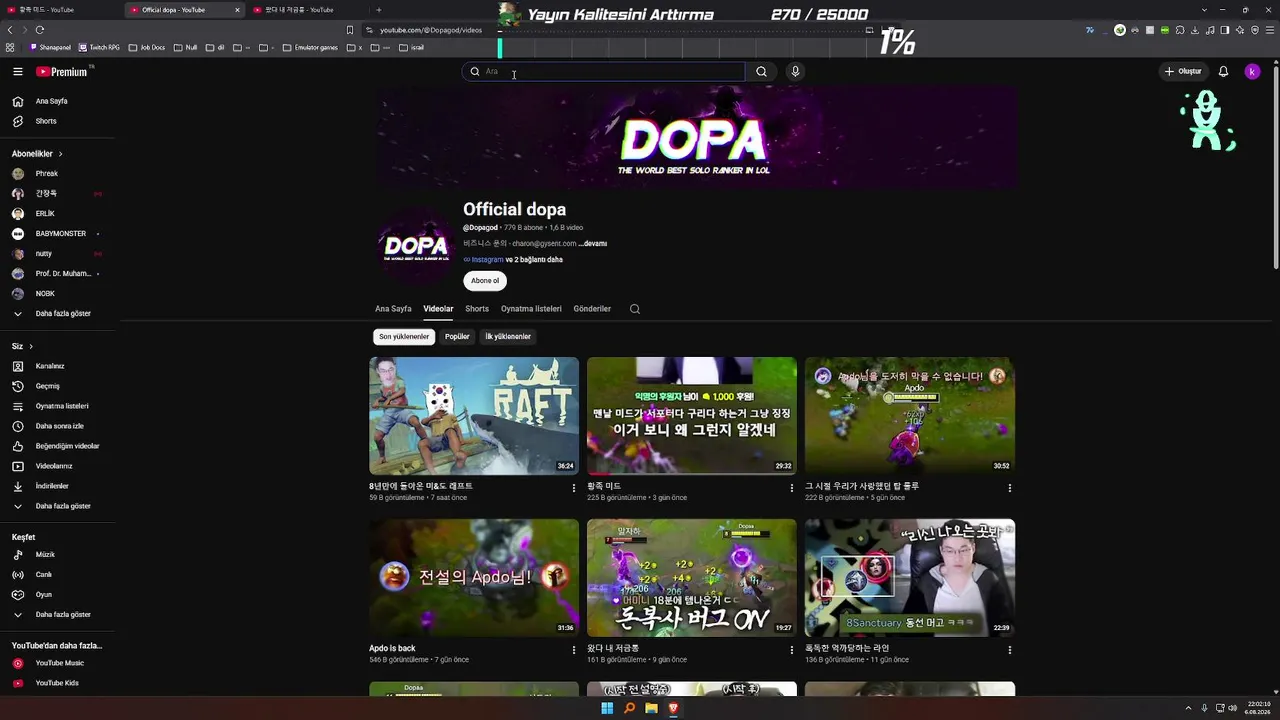Click the YouTube search input field
Image resolution: width=1280 pixels, height=720 pixels.
pyautogui.click(x=604, y=71)
